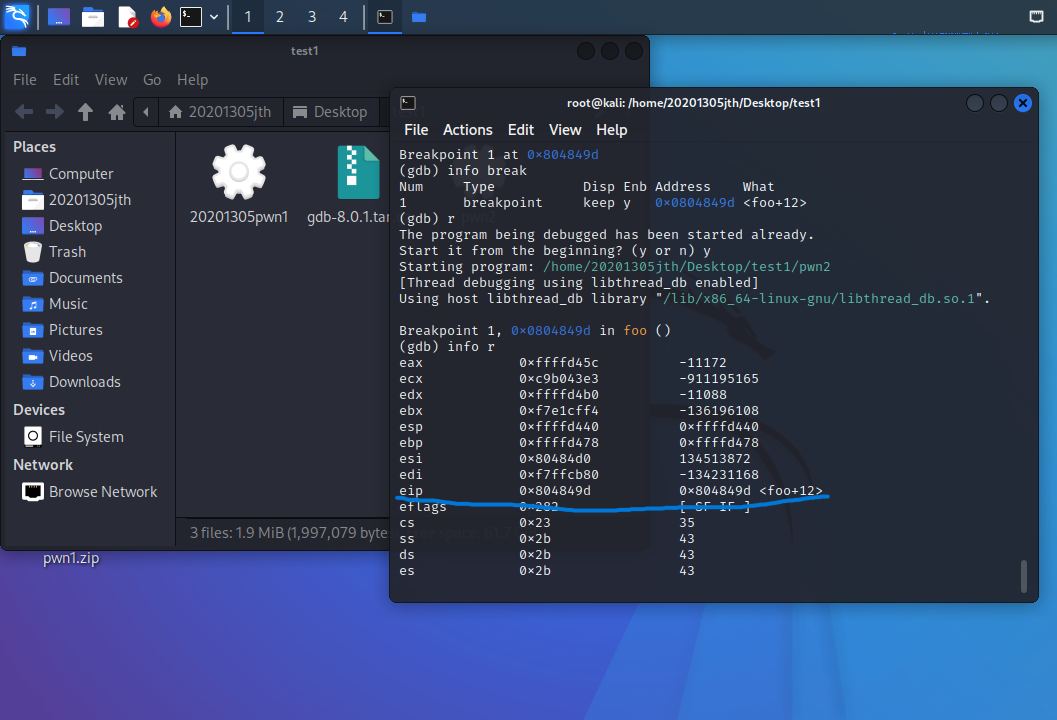Select the 20201305pwn1 executable file
This screenshot has width=1057, height=720.
click(x=239, y=184)
